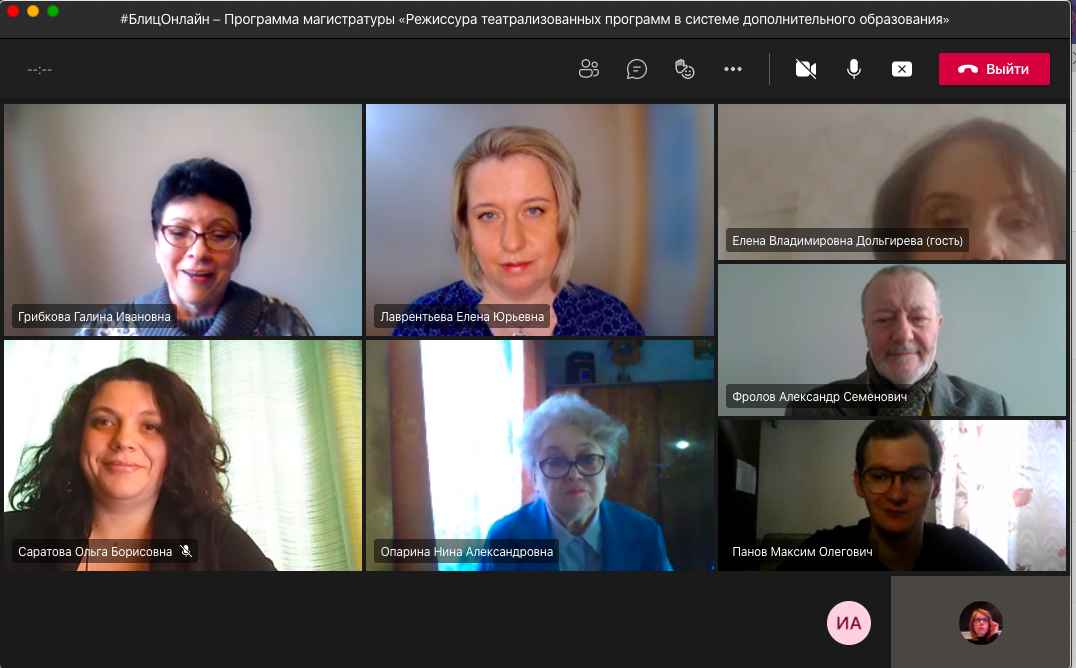
Task: Turn on the camera
Action: 806,69
